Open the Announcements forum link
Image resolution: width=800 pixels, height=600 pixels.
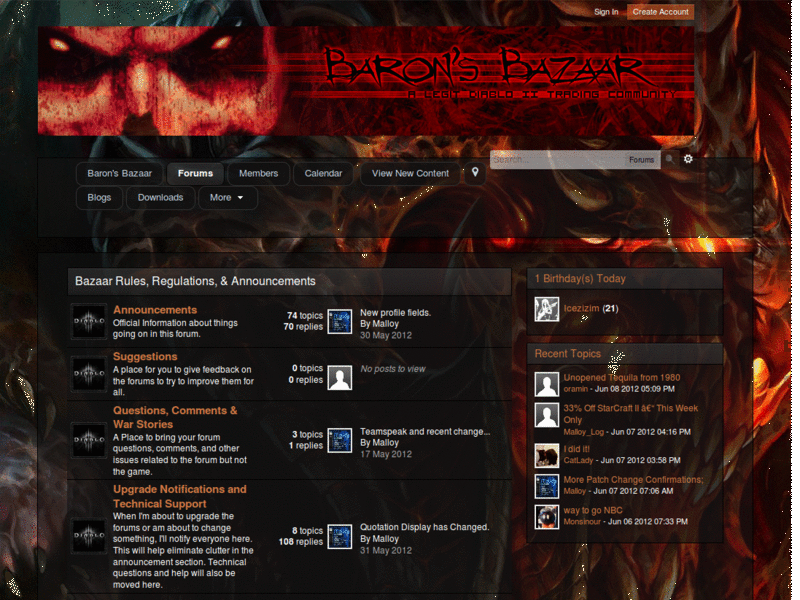pyautogui.click(x=155, y=310)
